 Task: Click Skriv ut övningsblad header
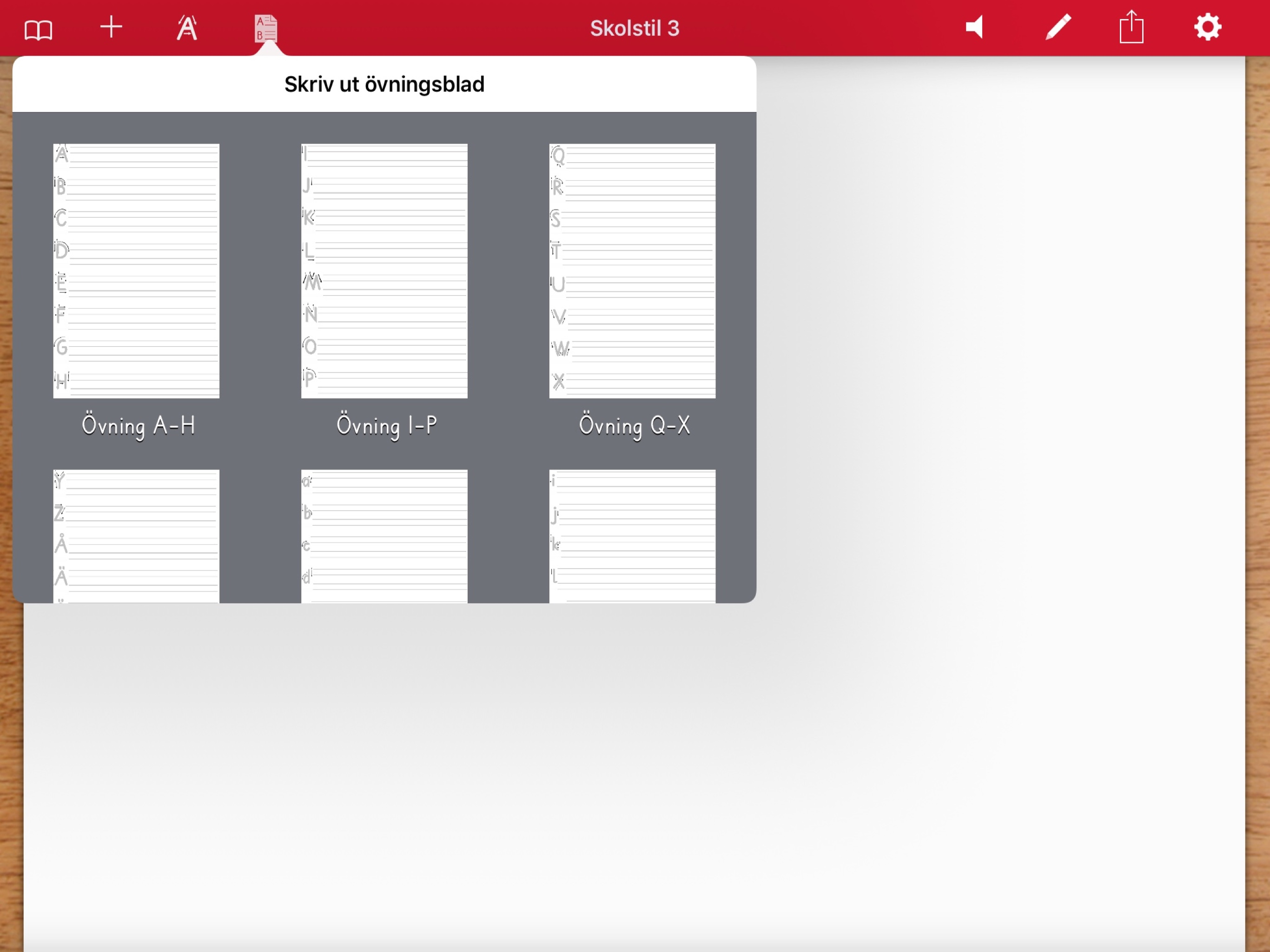point(384,85)
